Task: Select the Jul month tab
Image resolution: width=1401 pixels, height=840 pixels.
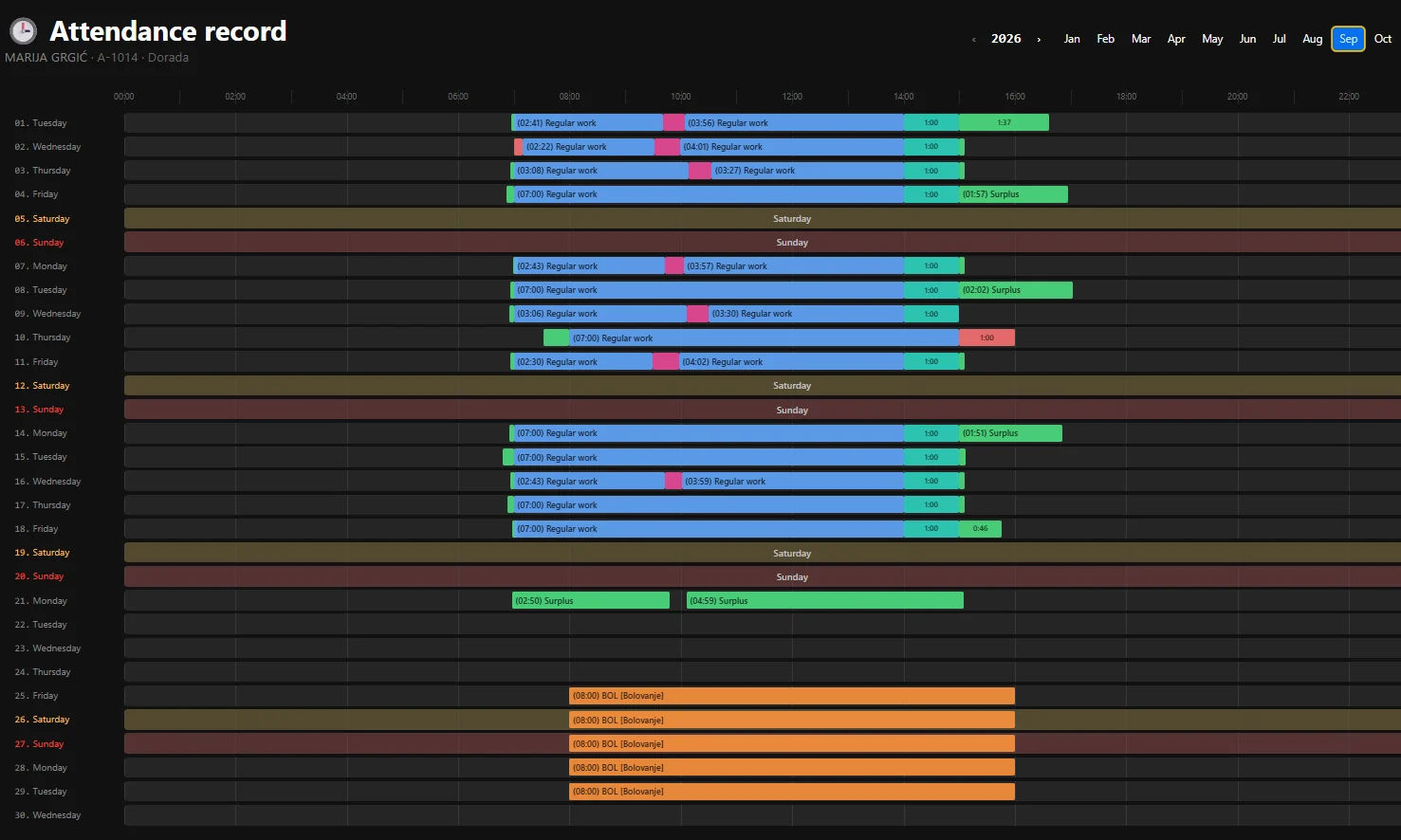Action: [x=1280, y=39]
